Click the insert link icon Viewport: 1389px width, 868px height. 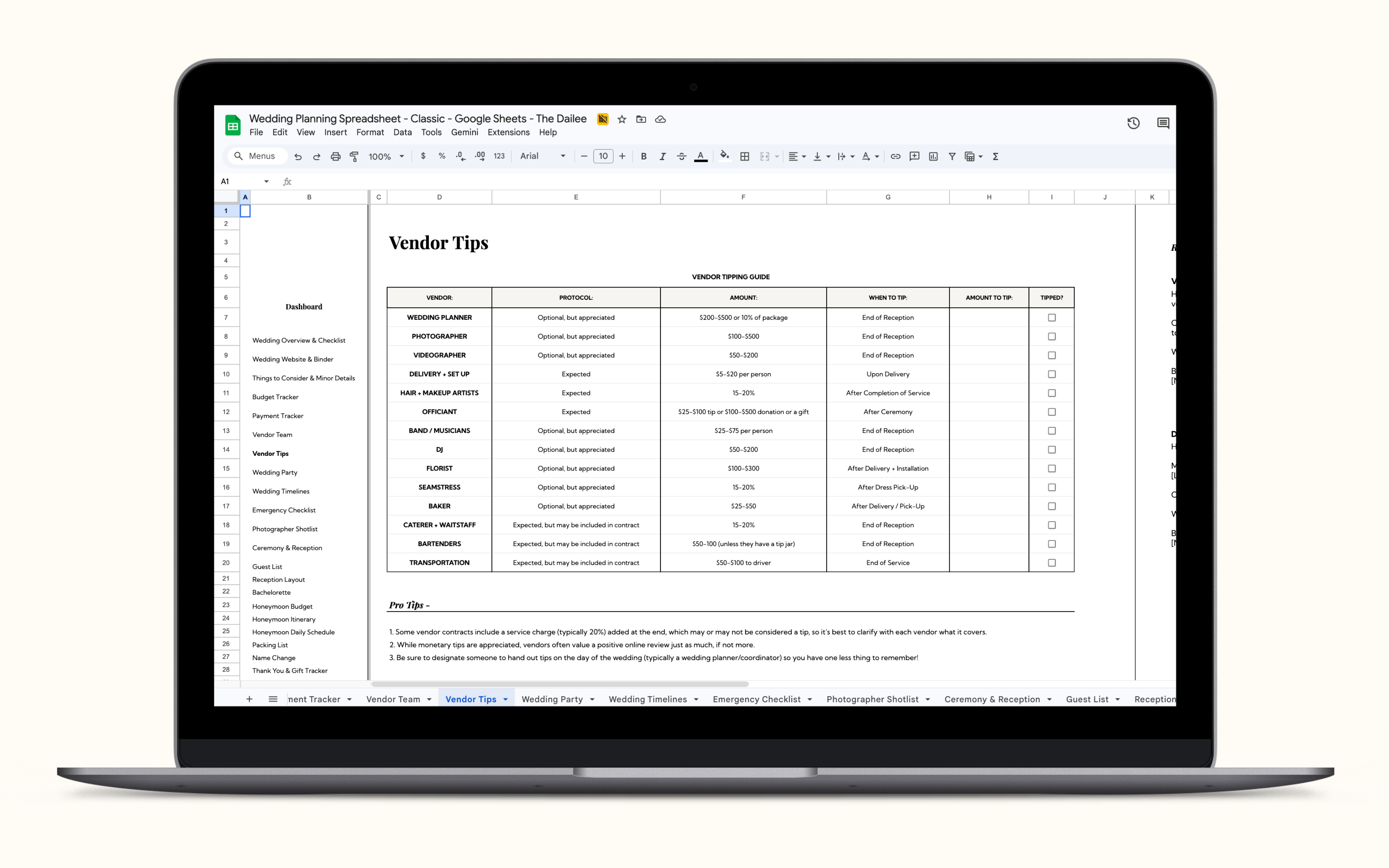pyautogui.click(x=896, y=156)
